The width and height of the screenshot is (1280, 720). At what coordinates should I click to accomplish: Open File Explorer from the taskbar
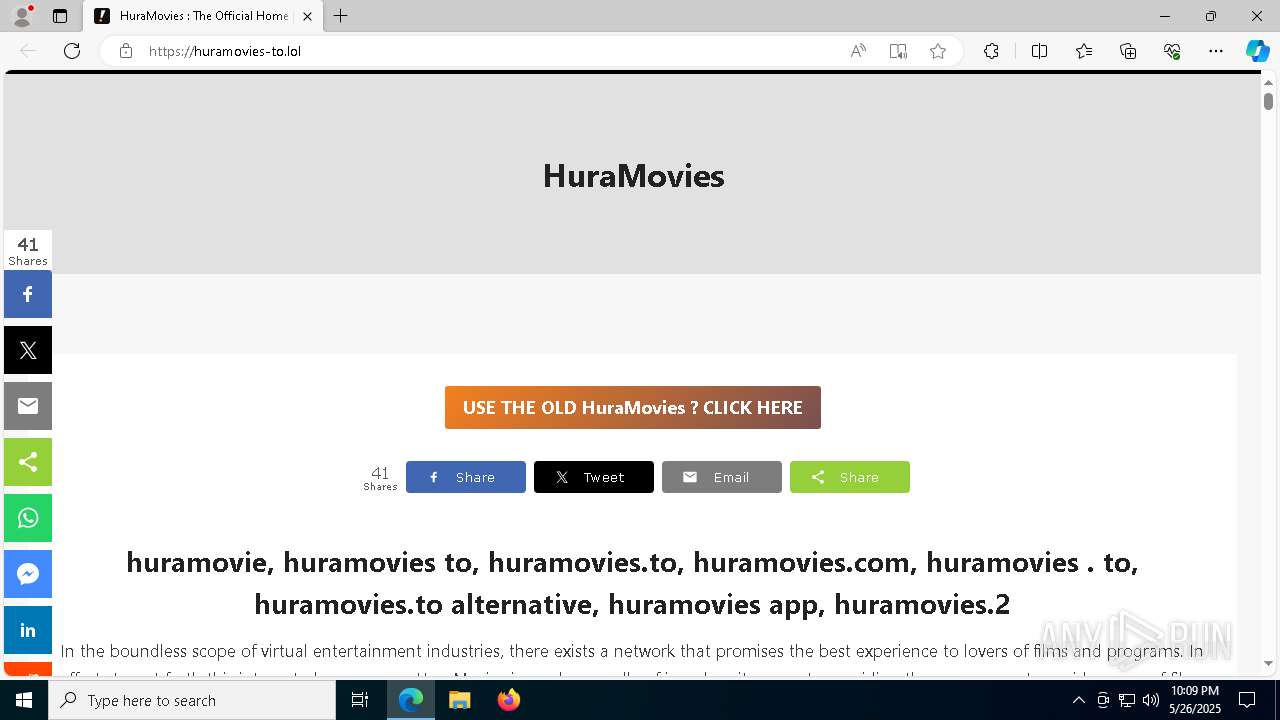tap(460, 700)
